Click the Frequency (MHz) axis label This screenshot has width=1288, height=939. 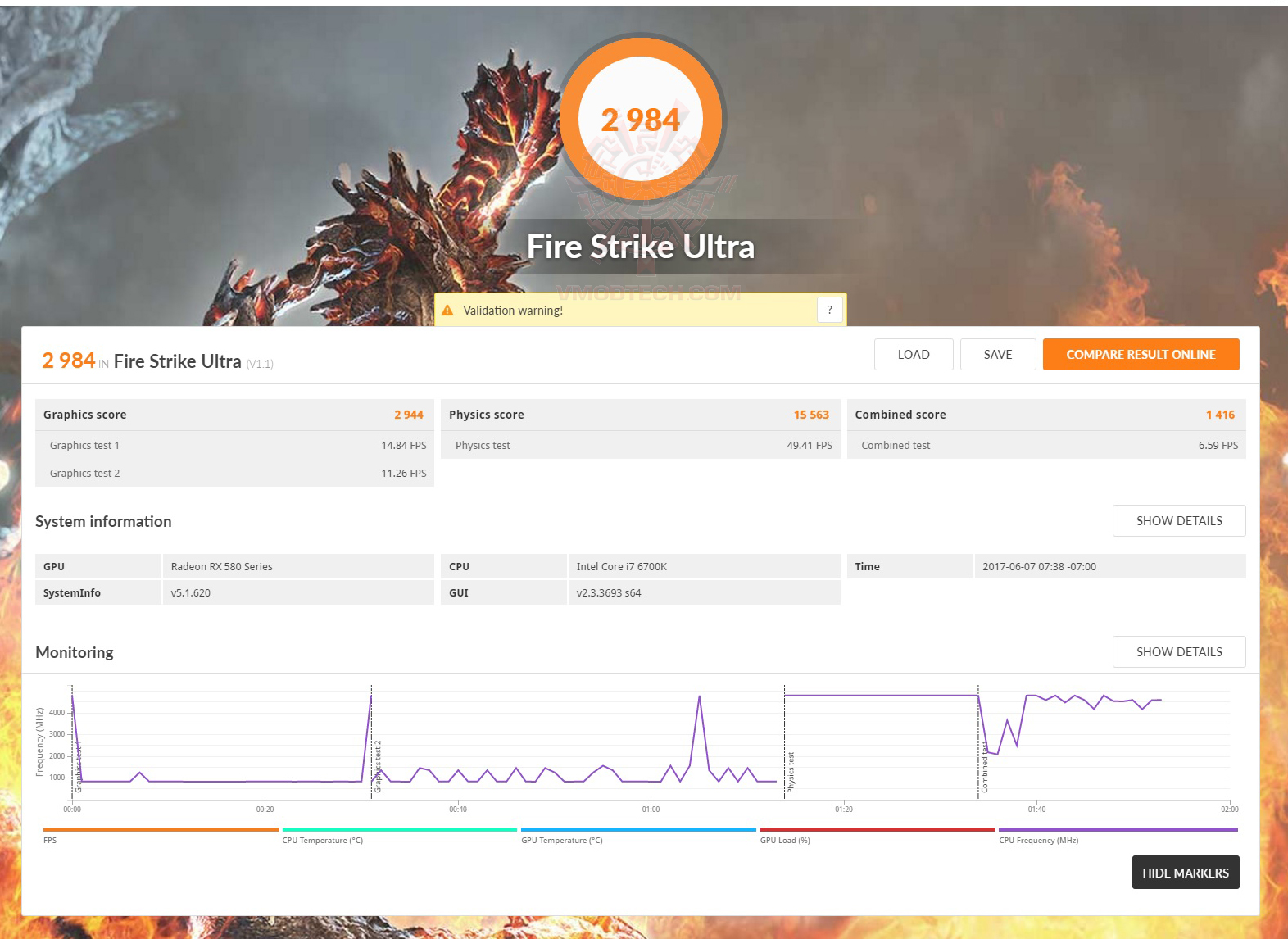[x=39, y=742]
